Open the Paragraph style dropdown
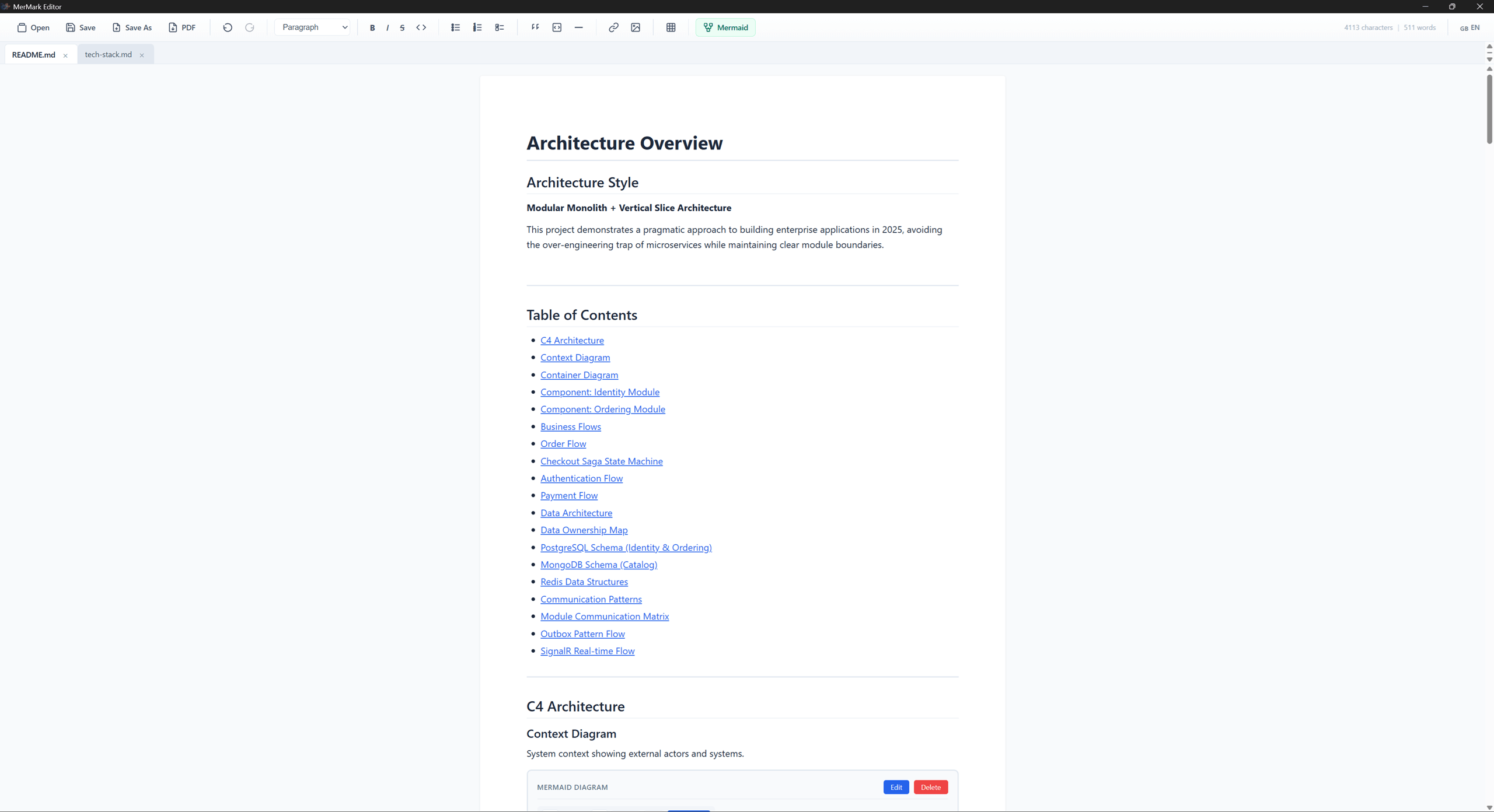Image resolution: width=1494 pixels, height=812 pixels. pyautogui.click(x=312, y=27)
